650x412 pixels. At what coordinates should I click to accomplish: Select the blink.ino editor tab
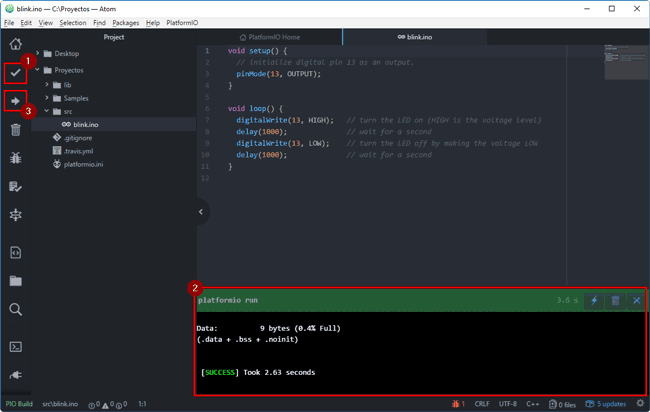[415, 37]
